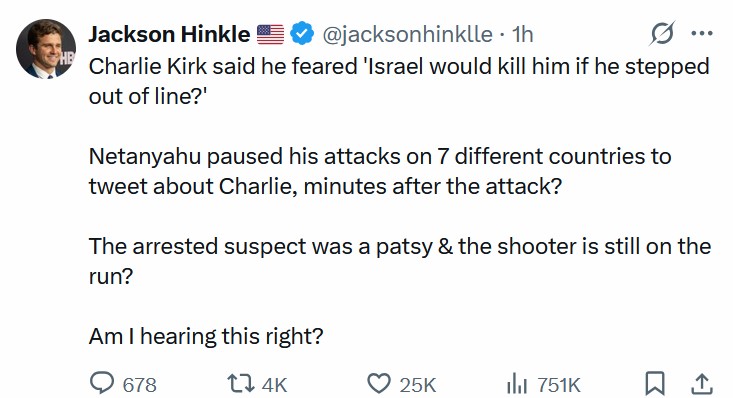Screen dimensions: 733x398
Task: Open the post via its 1h timestamp
Action: tap(522, 34)
